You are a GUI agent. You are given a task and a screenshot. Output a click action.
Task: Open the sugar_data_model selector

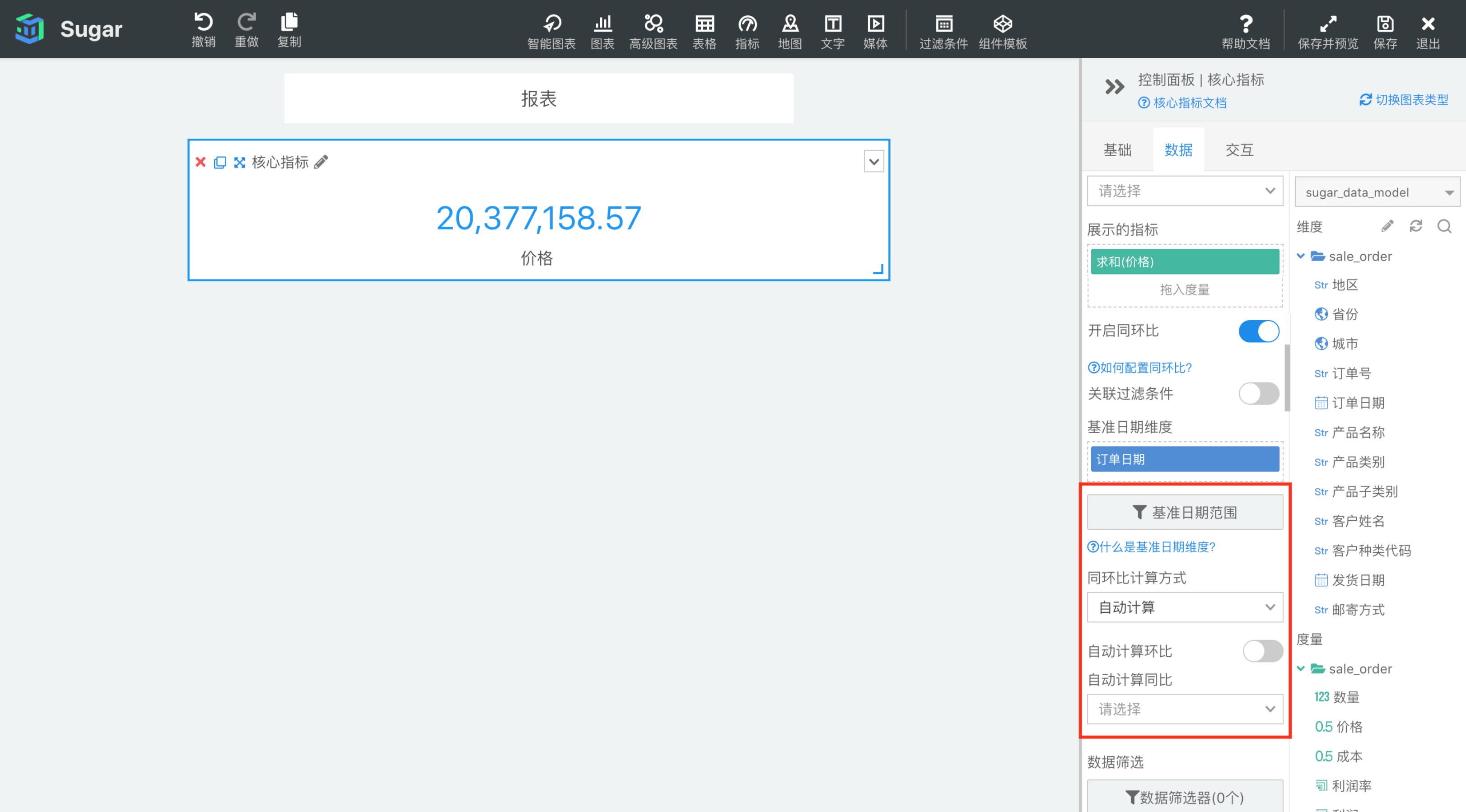pos(1377,192)
